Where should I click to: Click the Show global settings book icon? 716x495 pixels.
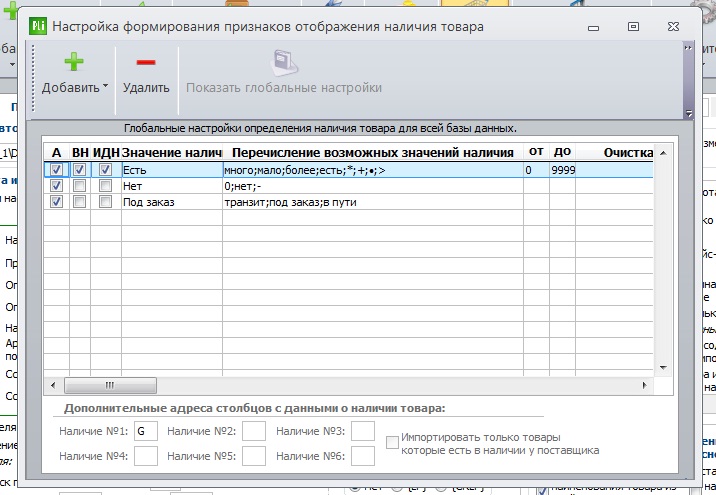tap(284, 63)
